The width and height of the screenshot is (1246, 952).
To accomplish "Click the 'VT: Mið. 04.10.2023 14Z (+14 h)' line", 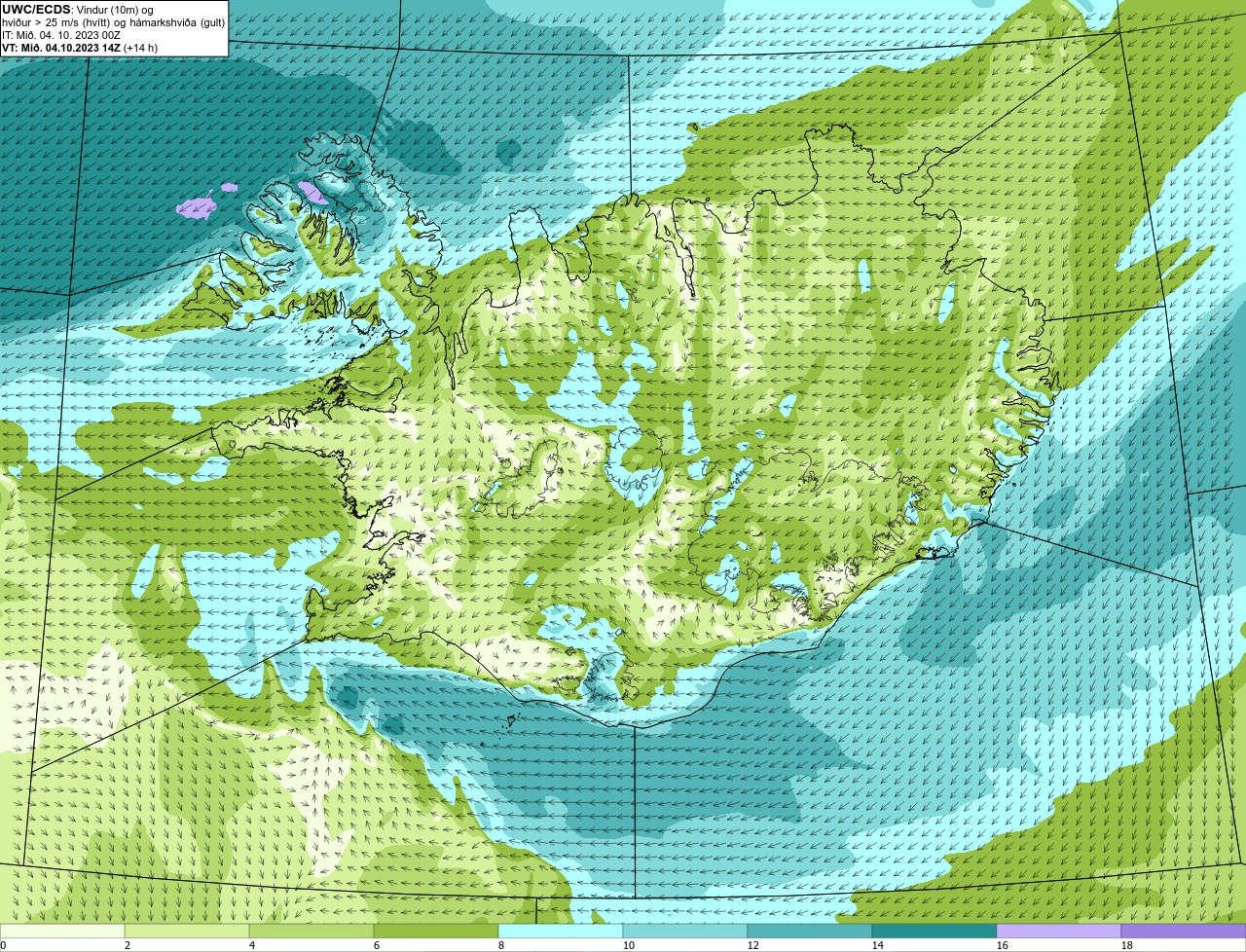I will click(x=80, y=48).
